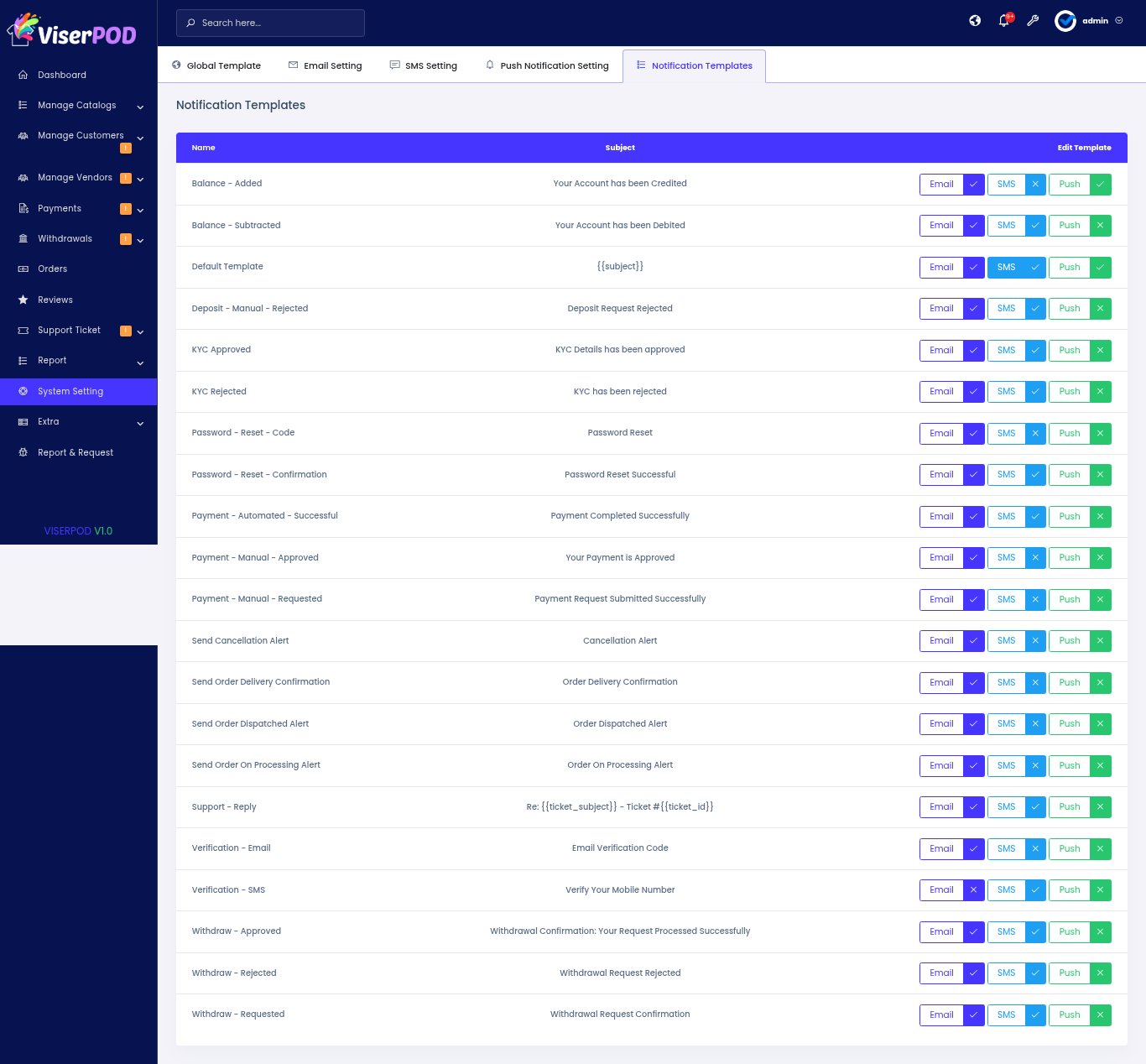Open the notifications bell icon
Screen dimensions: 1146x1064
pos(1004,21)
